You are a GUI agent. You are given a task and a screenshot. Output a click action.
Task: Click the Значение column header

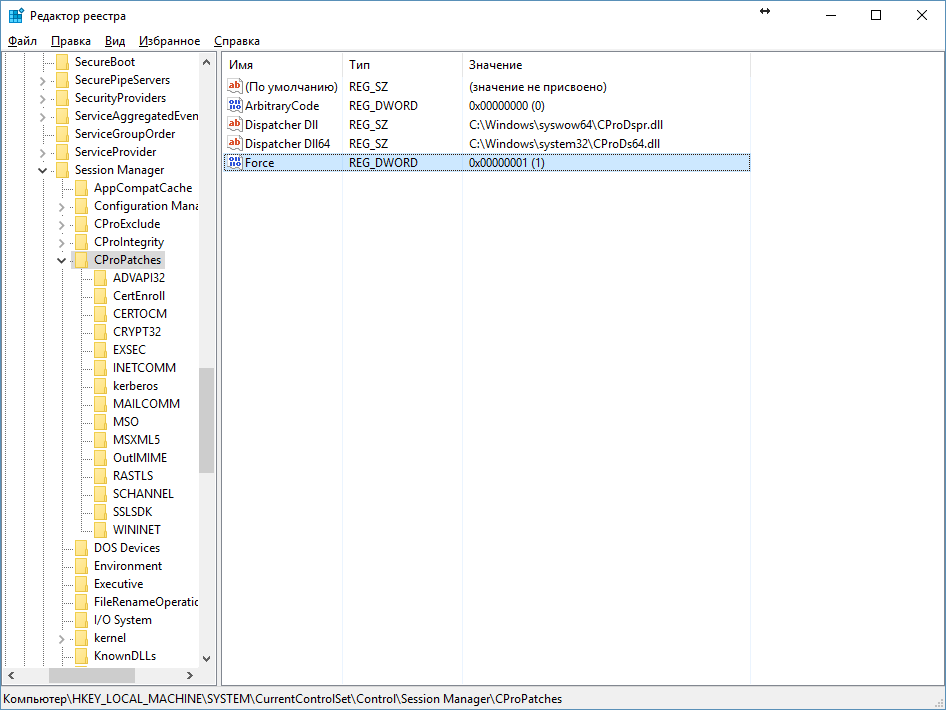(x=495, y=64)
